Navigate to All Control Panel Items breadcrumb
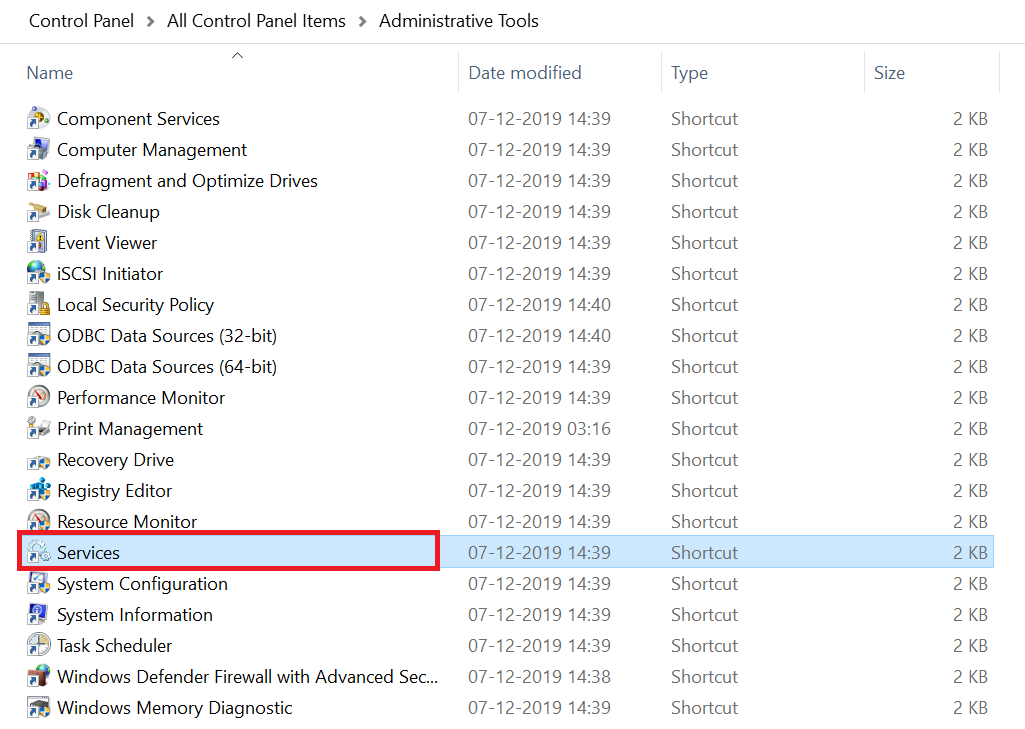This screenshot has width=1025, height=729. click(256, 21)
